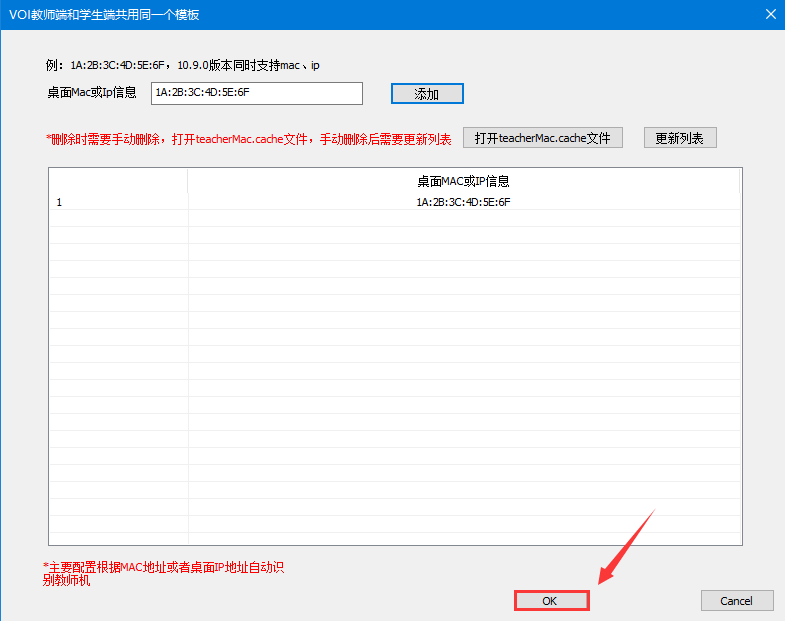This screenshot has height=621, width=785.
Task: Click the divider at the MAC column's right edge
Action: pyautogui.click(x=740, y=181)
